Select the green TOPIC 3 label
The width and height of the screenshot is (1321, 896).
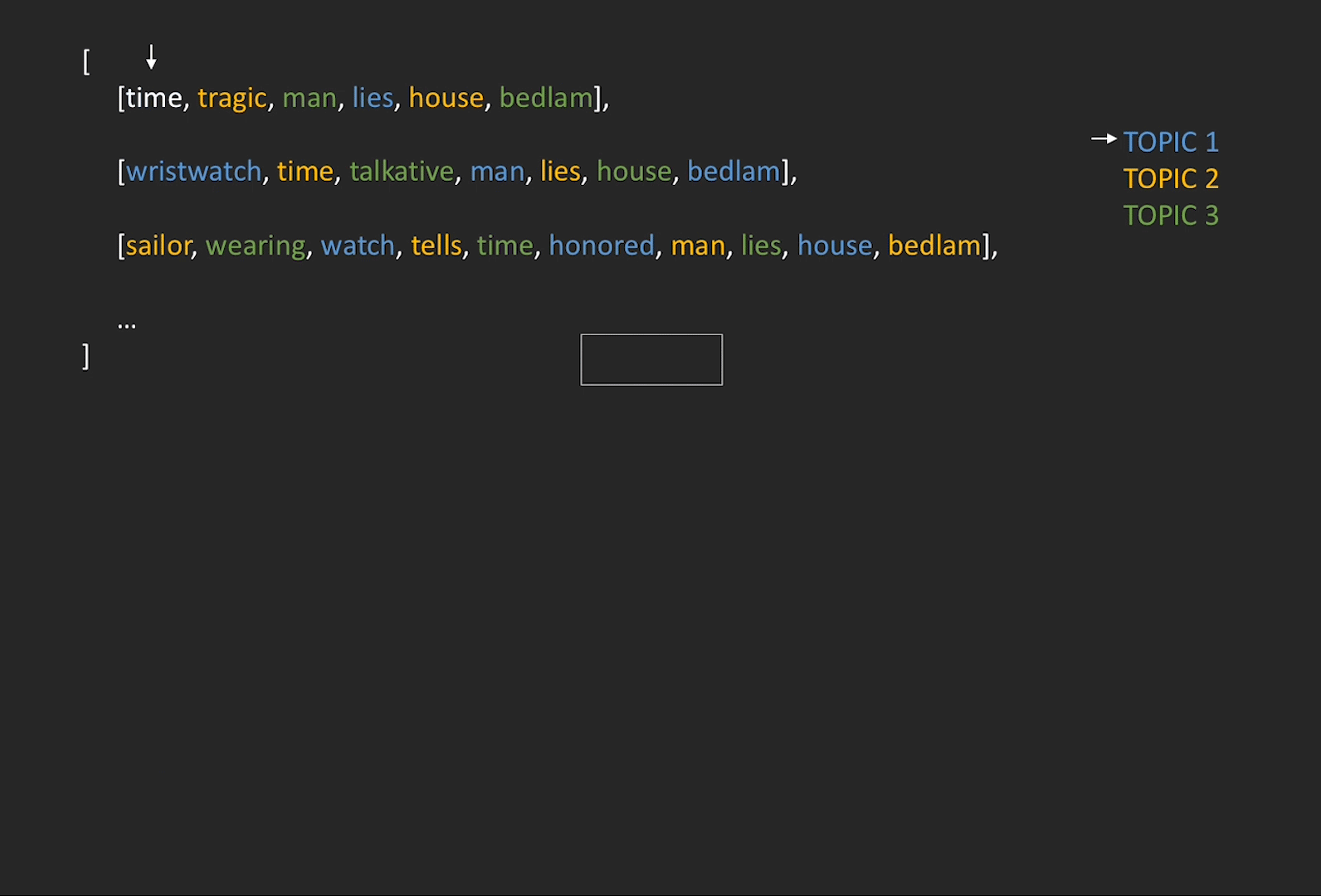click(1170, 216)
